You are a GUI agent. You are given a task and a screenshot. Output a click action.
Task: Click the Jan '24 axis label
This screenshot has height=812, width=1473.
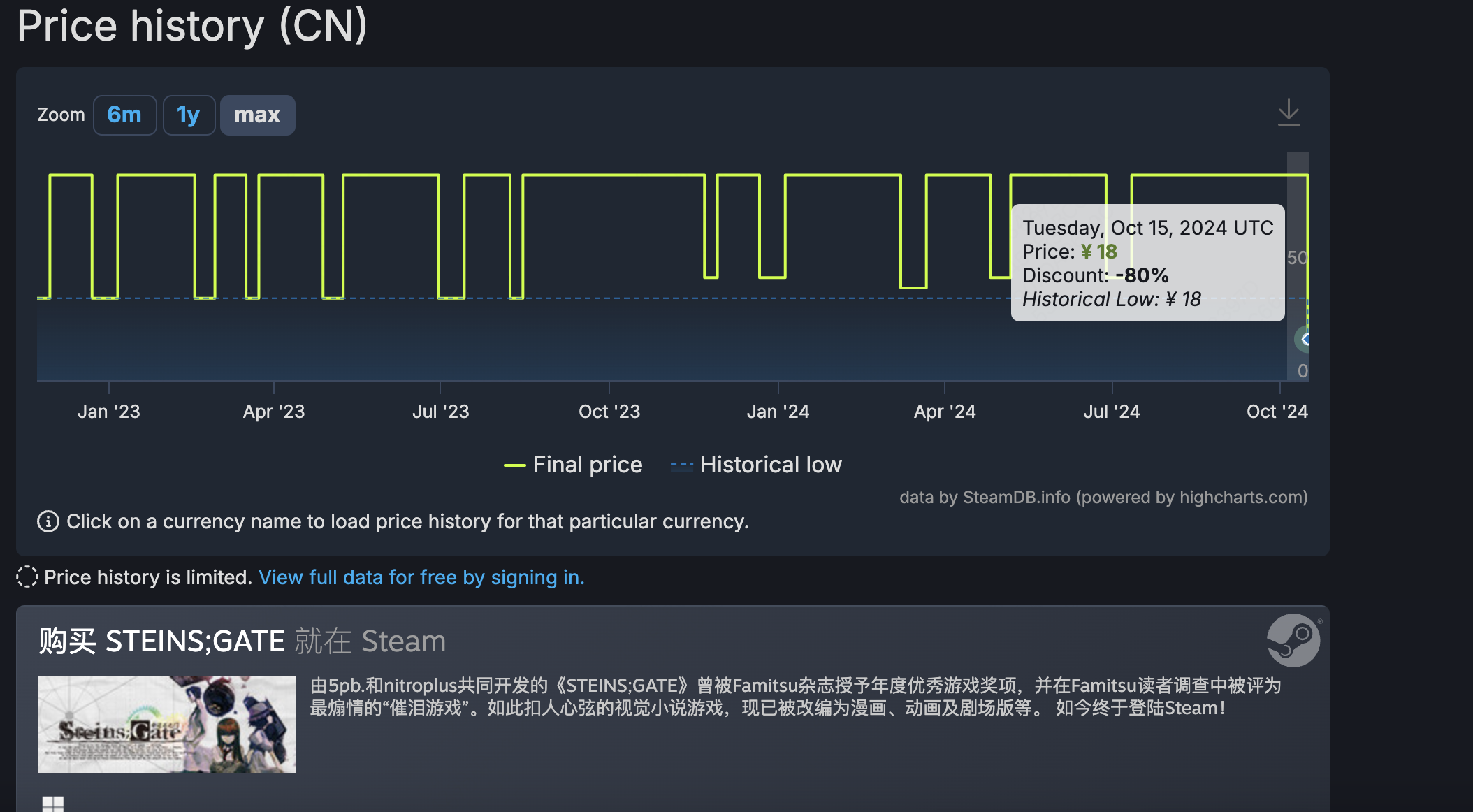pos(778,412)
